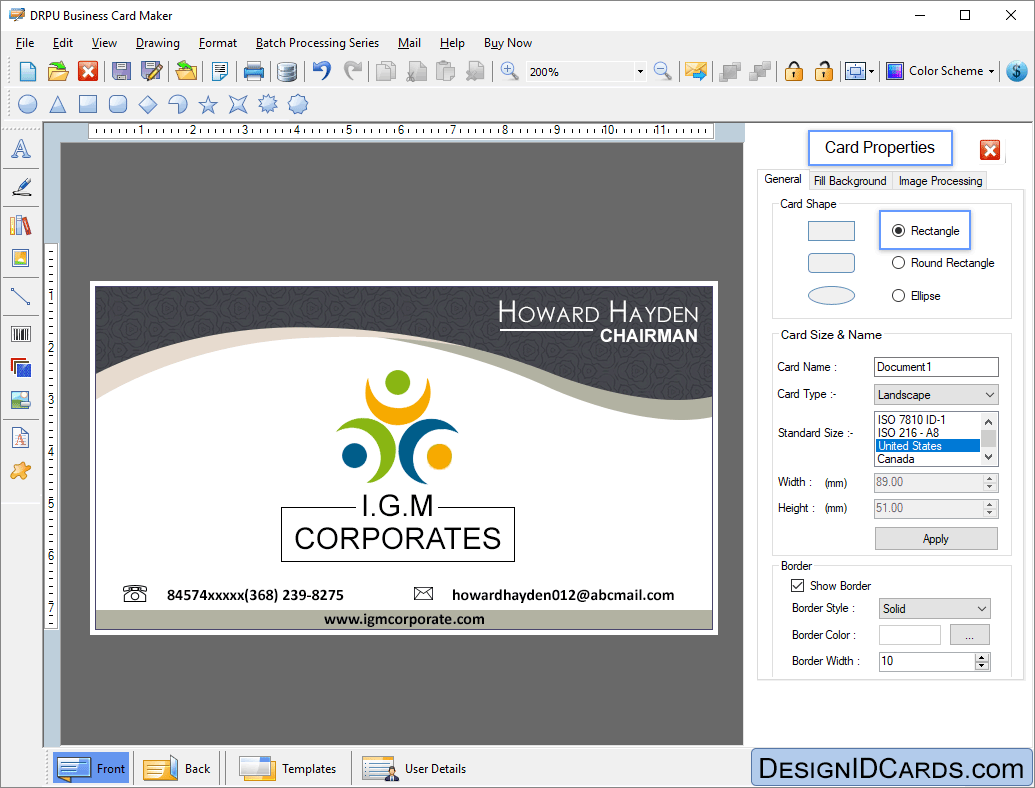Open the zoom level 200% dropdown
This screenshot has height=788, width=1035.
[640, 71]
